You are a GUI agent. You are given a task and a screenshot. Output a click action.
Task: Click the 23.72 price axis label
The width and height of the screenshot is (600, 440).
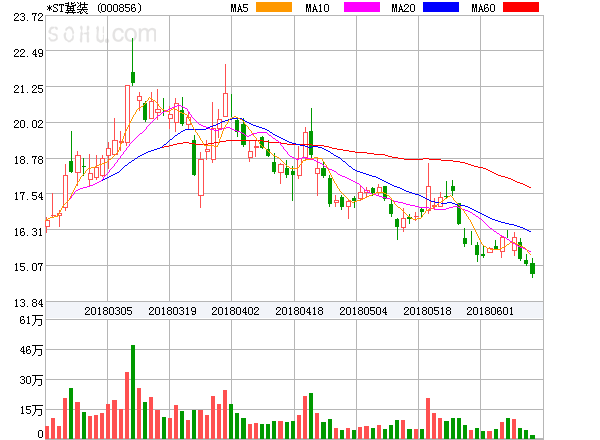pos(28,17)
